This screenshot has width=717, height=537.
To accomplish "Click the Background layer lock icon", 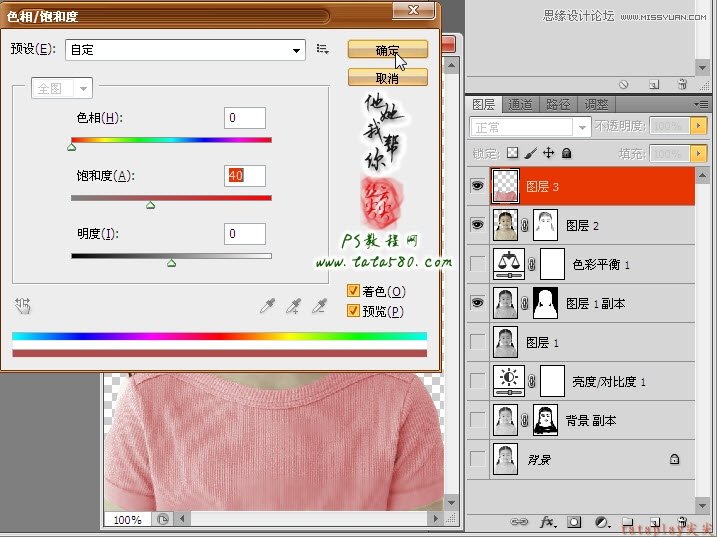I will coord(674,459).
